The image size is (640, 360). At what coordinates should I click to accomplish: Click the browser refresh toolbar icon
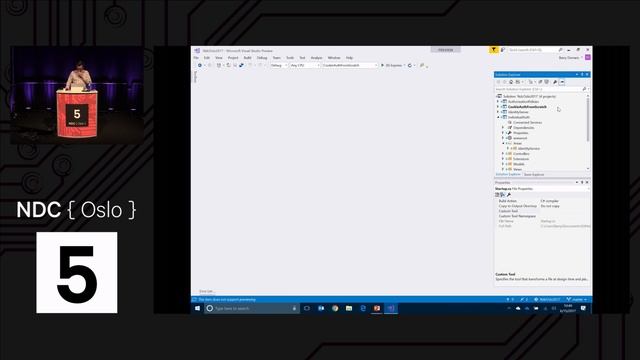click(410, 65)
